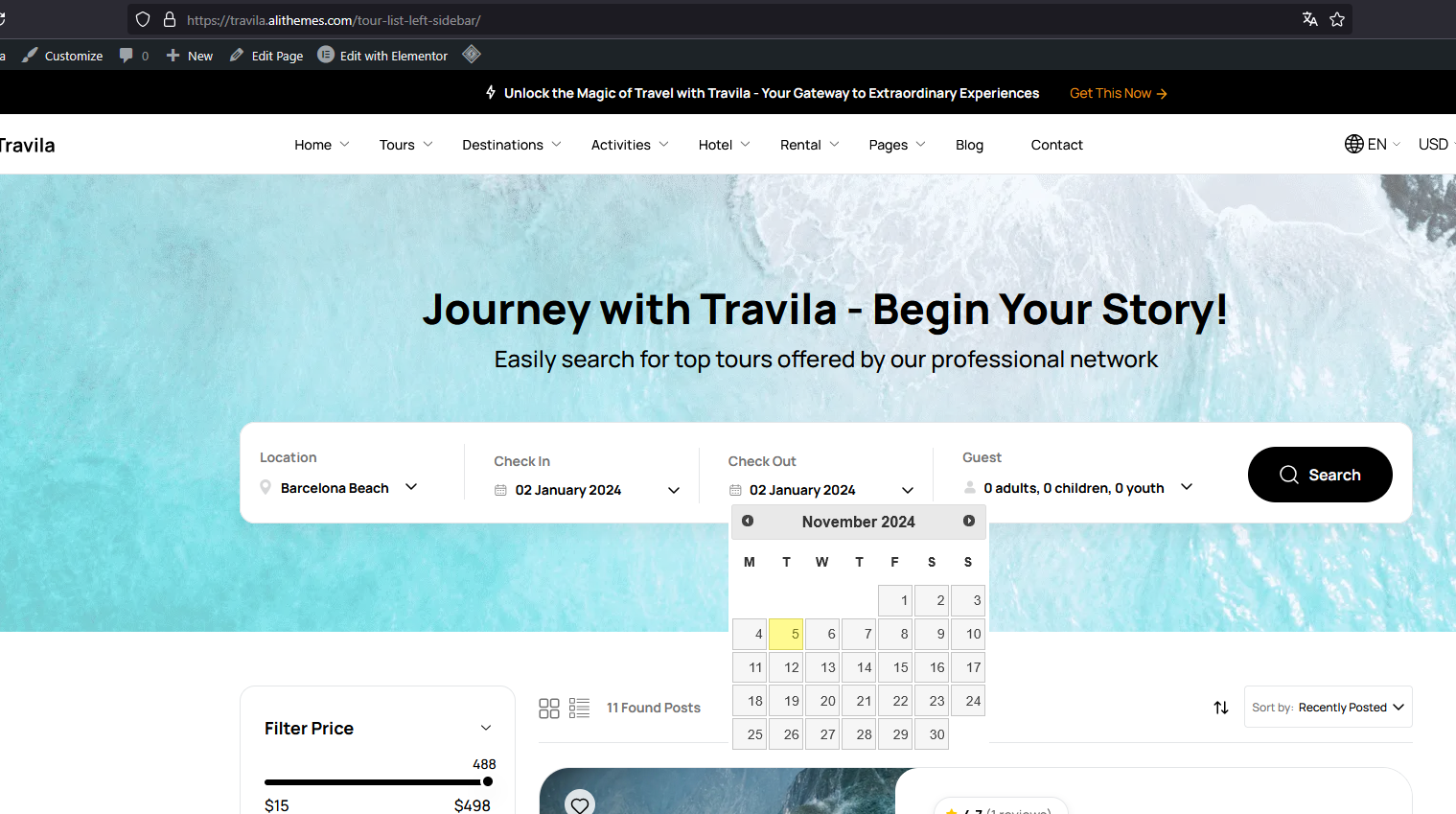This screenshot has height=814, width=1456.
Task: Click Edit with Elementor
Action: pos(382,56)
